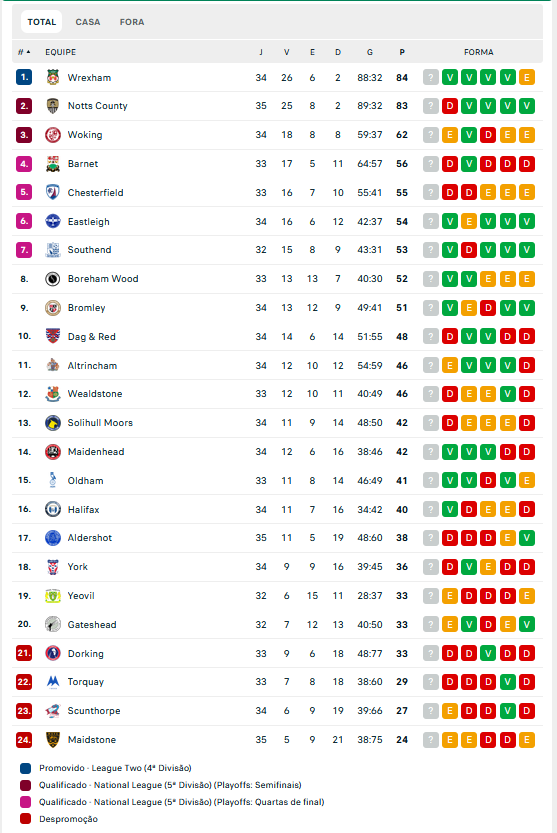Image resolution: width=557 pixels, height=833 pixels.
Task: Click the red Despromoção legend square
Action: pos(26,819)
